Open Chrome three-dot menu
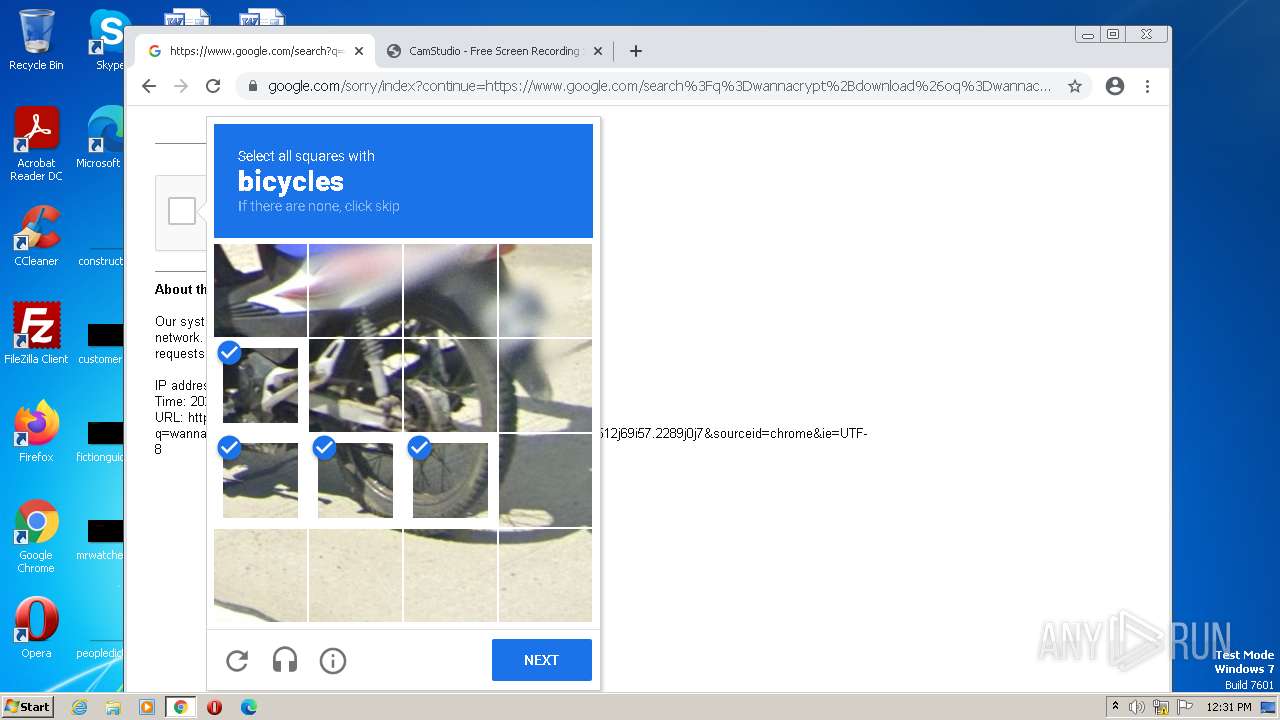 tap(1147, 86)
